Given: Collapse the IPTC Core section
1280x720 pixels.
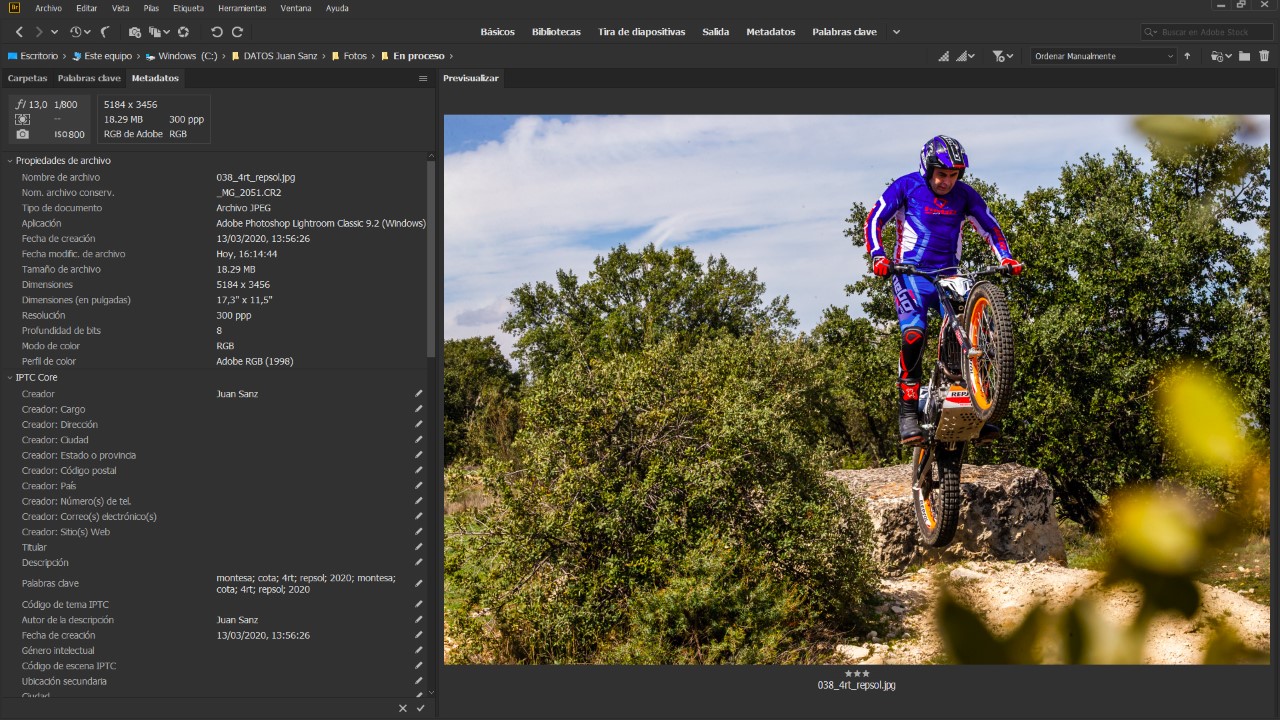Looking at the screenshot, I should click(10, 377).
